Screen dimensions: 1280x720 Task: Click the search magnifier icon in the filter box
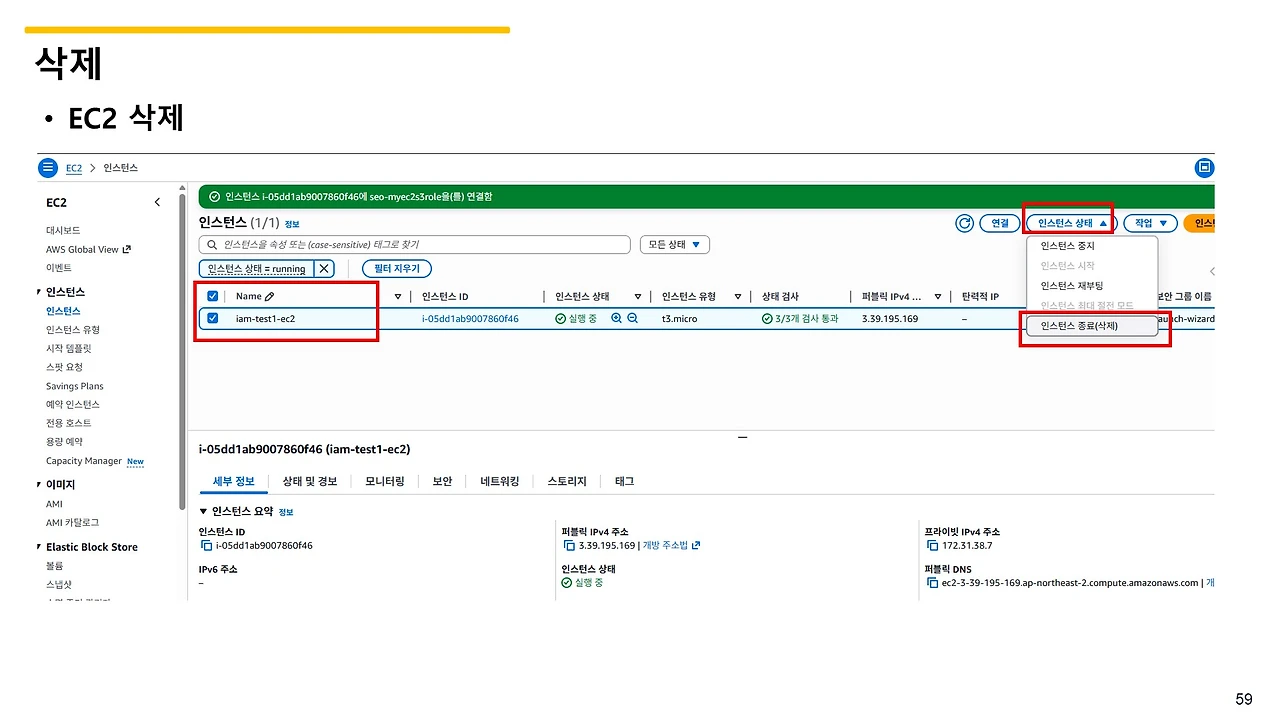click(x=212, y=244)
